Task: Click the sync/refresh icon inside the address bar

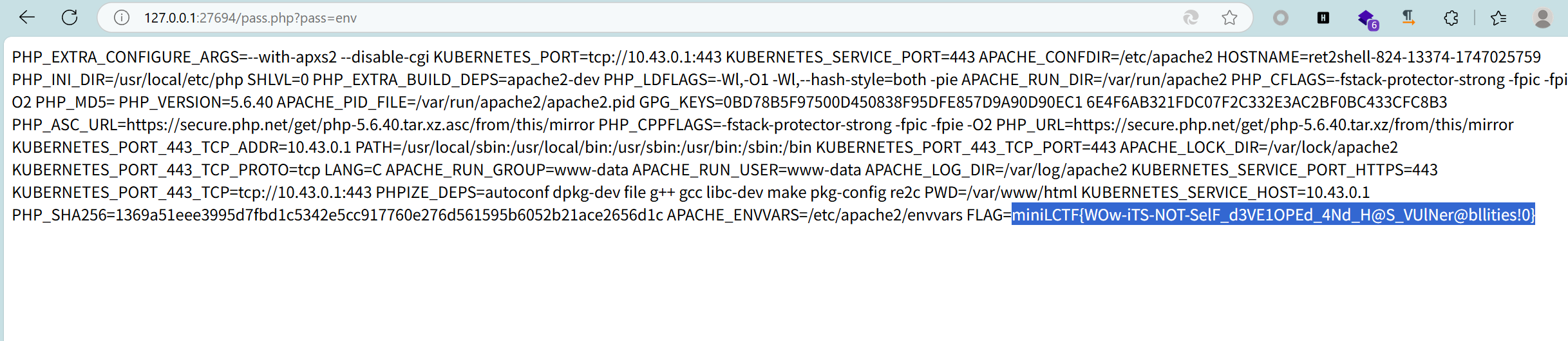Action: click(x=1191, y=17)
